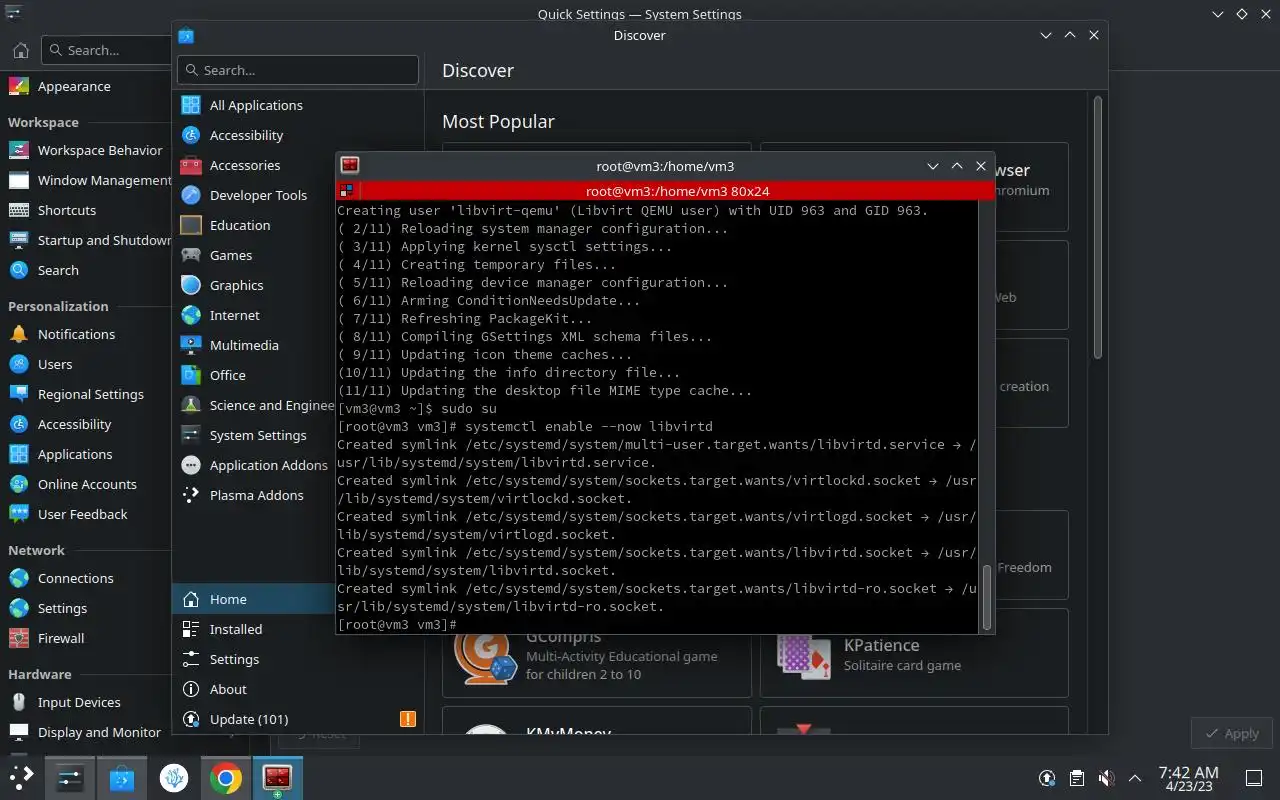Open network Settings entry under Network
The width and height of the screenshot is (1280, 800).
[86, 608]
